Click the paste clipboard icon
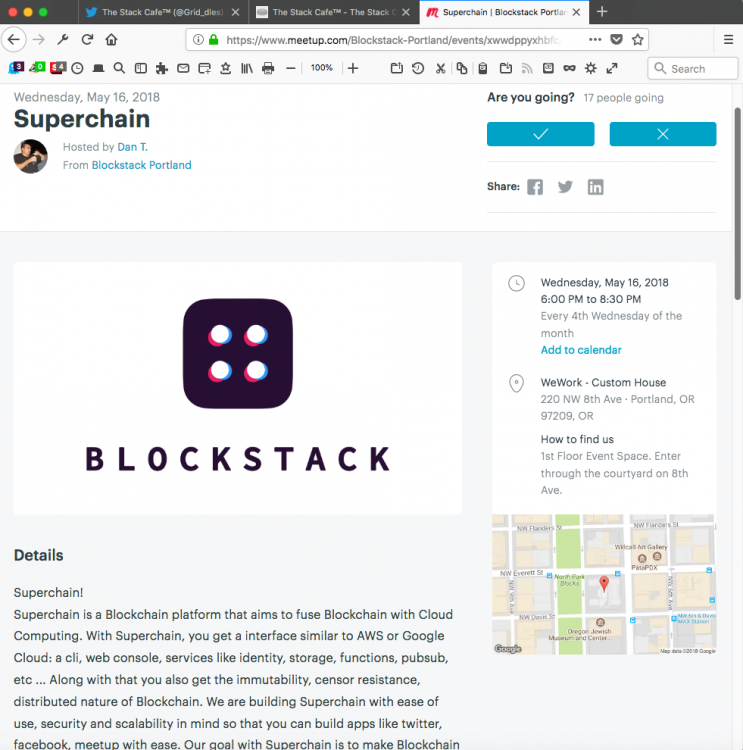 tap(483, 68)
